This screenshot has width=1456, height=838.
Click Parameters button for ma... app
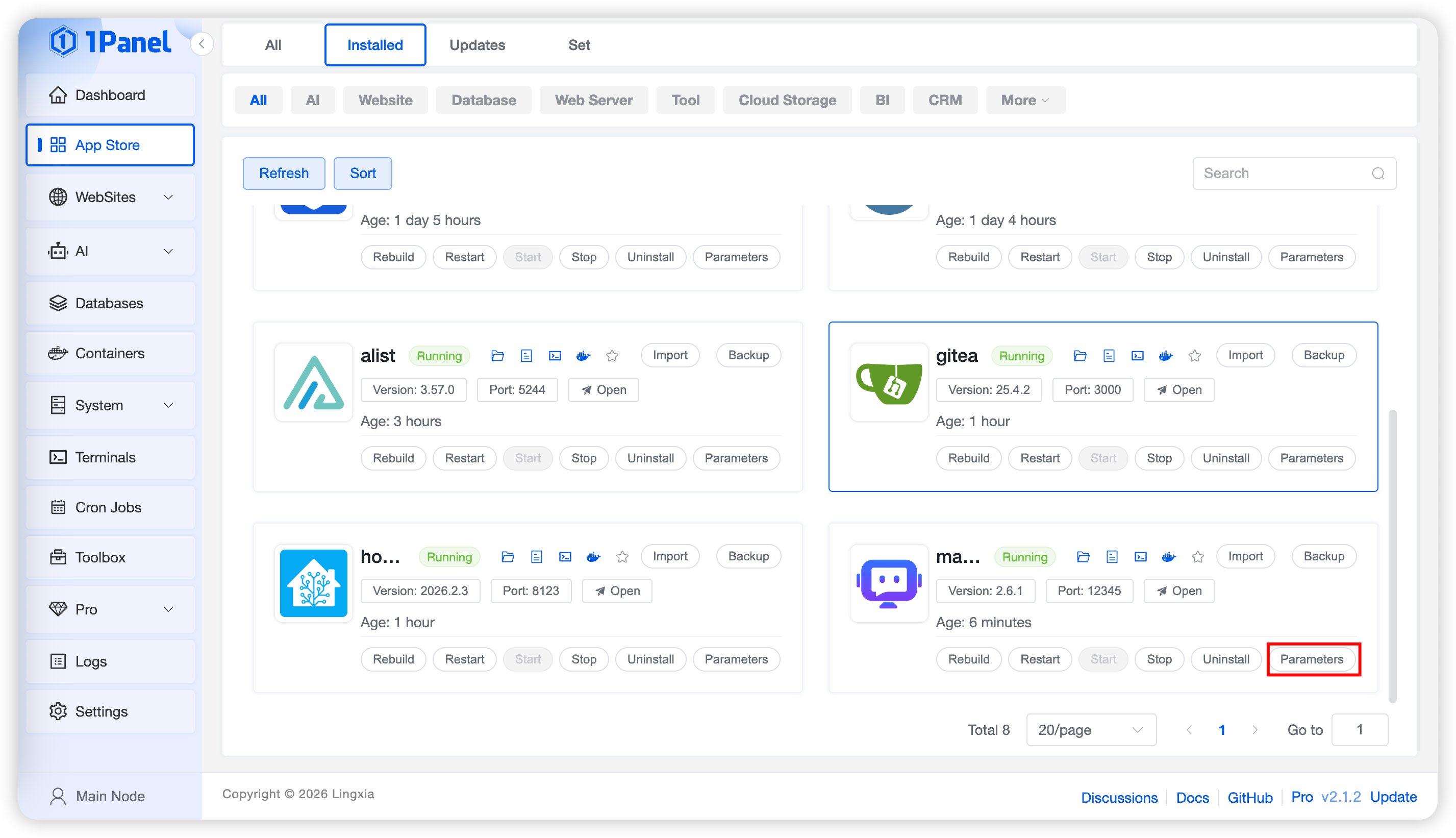1312,659
